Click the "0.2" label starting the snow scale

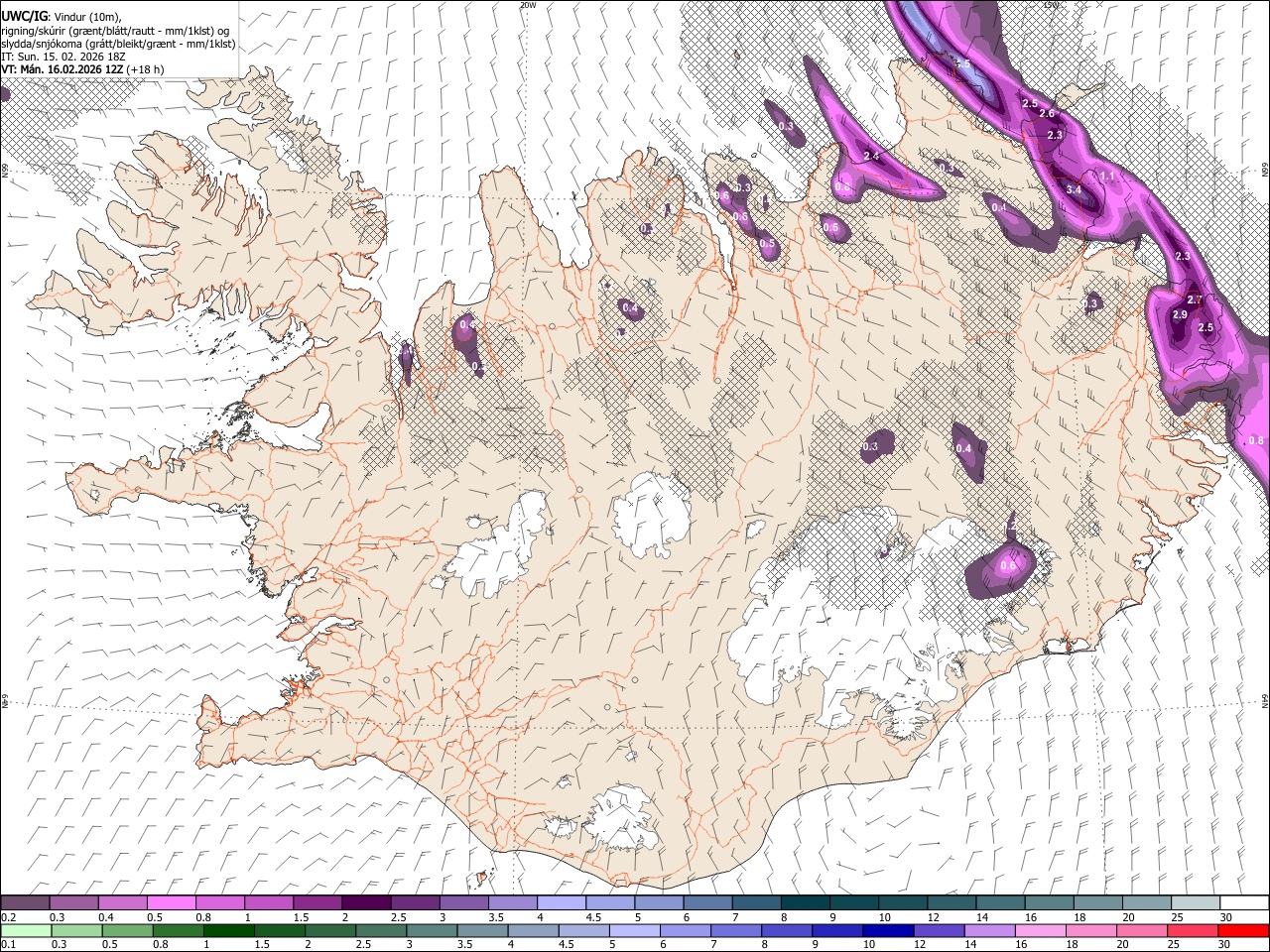point(8,917)
